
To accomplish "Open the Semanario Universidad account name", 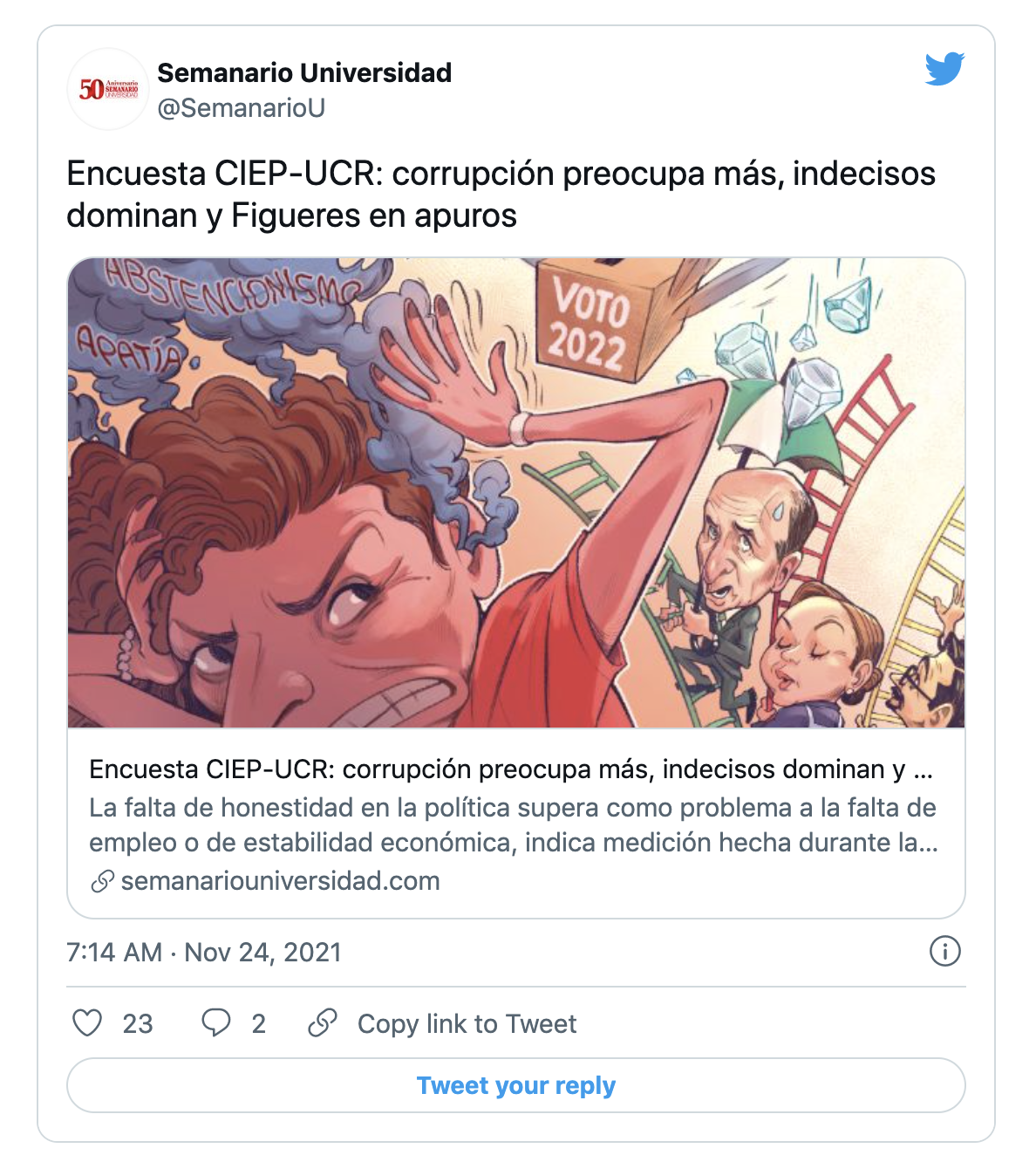I will (x=304, y=72).
